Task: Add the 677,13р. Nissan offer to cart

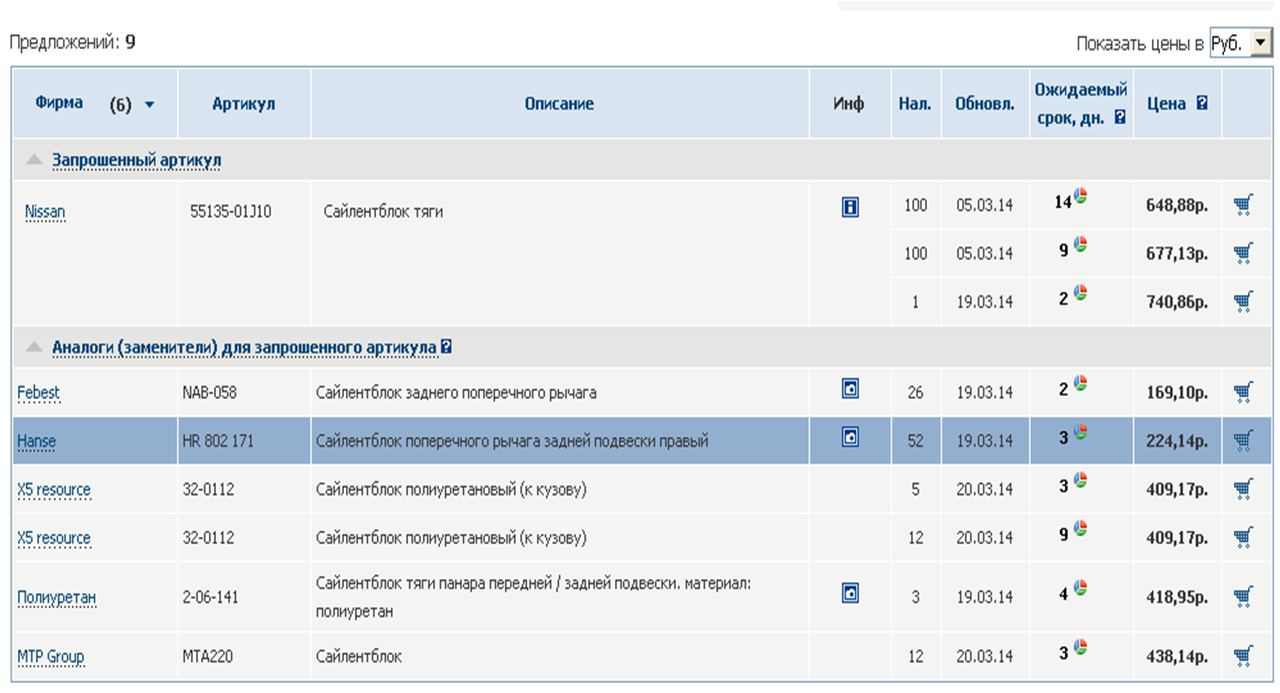Action: click(1243, 253)
